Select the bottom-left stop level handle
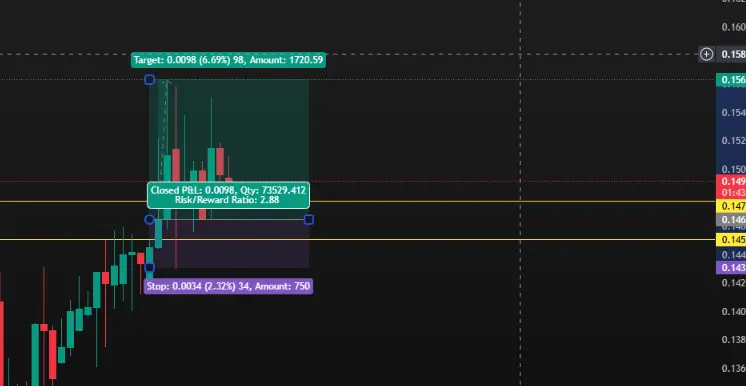The height and width of the screenshot is (386, 746). [x=149, y=267]
